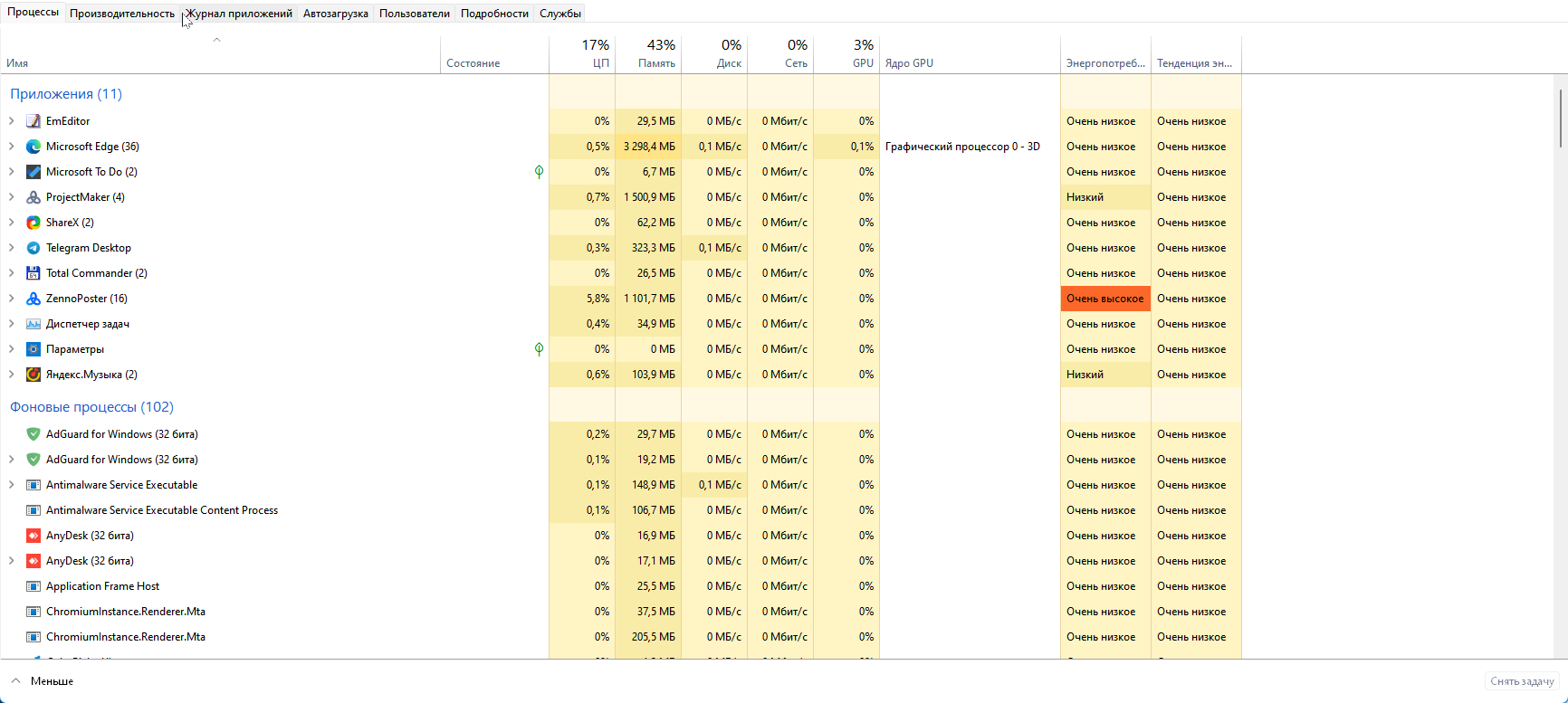
Task: Sort by Память column header
Action: pos(648,54)
